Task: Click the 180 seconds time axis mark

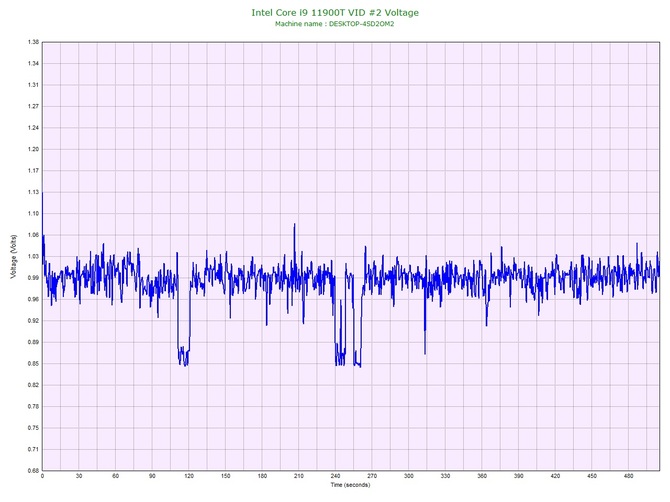Action: 262,476
